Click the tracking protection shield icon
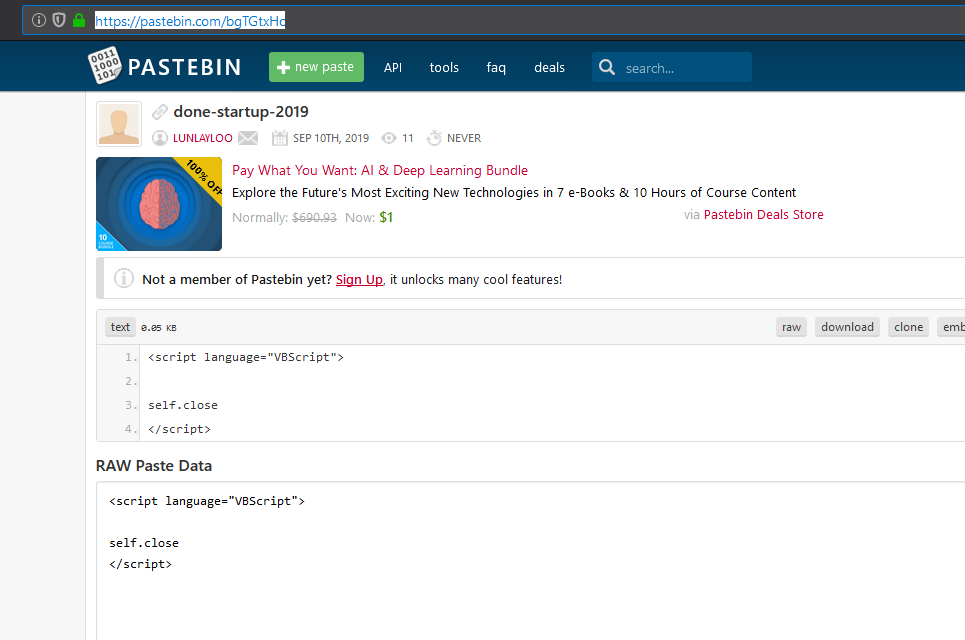 (59, 20)
